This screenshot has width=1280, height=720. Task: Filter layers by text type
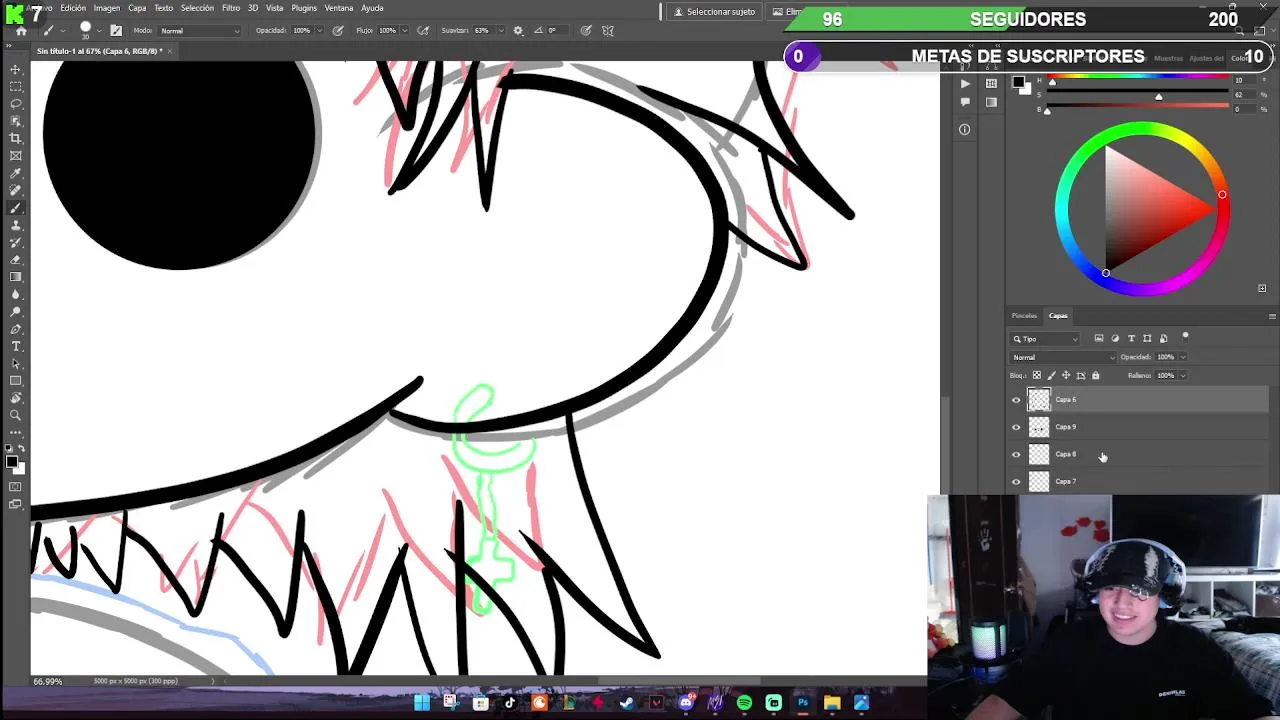pos(1131,338)
